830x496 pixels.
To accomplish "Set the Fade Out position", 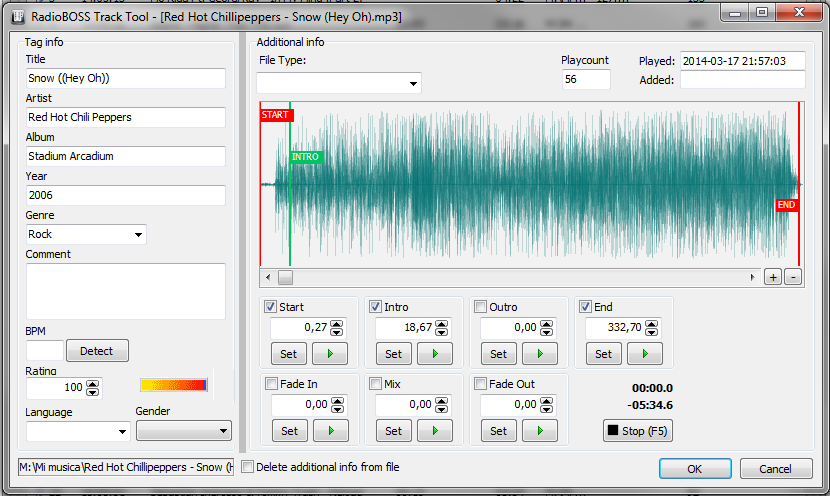I will tap(498, 431).
